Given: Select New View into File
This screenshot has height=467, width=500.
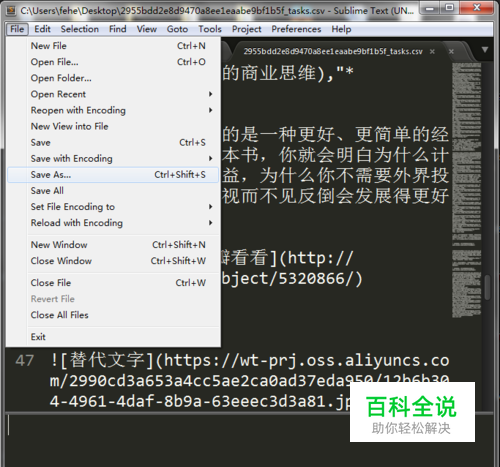Looking at the screenshot, I should click(113, 126).
